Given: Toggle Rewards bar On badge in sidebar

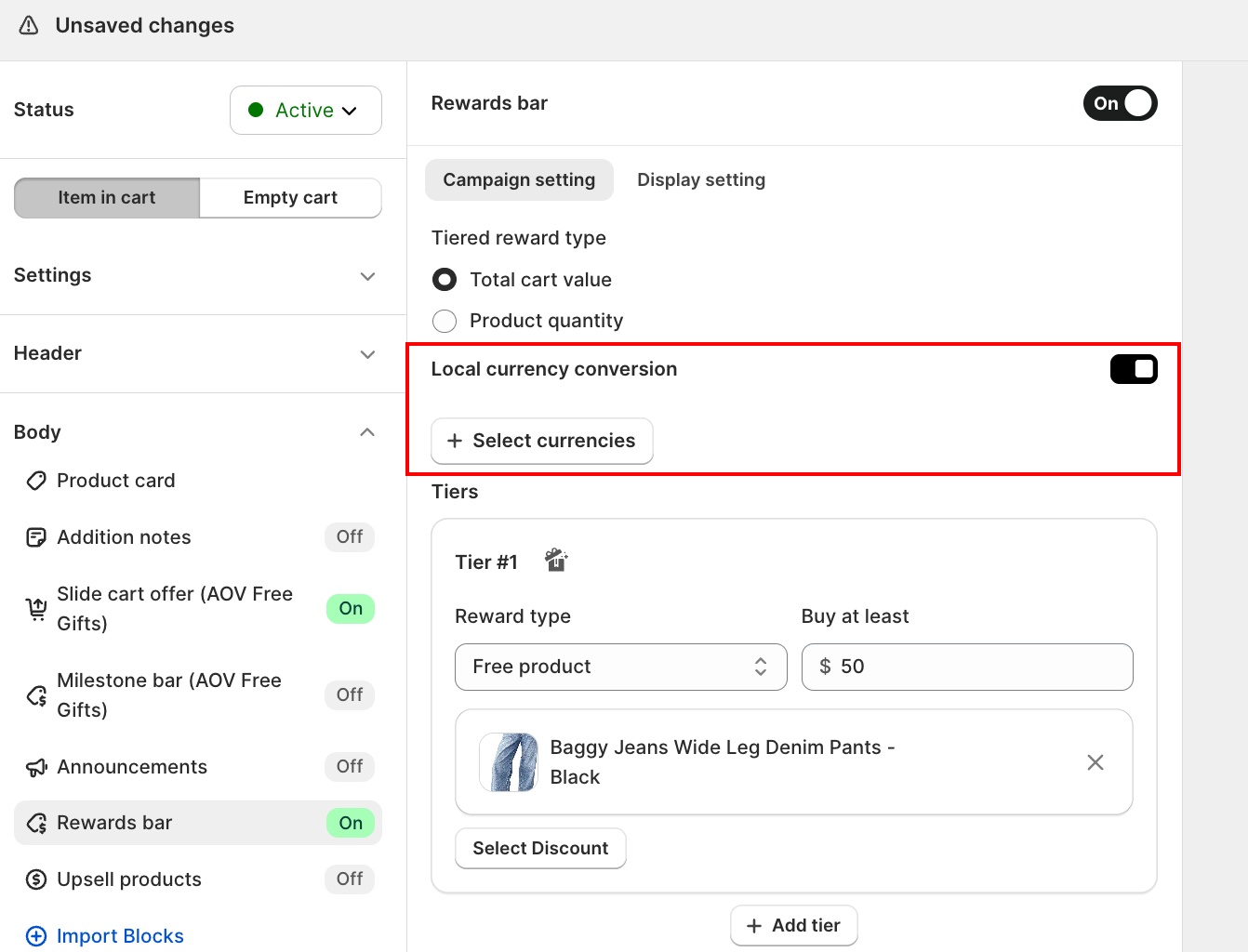Looking at the screenshot, I should pyautogui.click(x=351, y=823).
